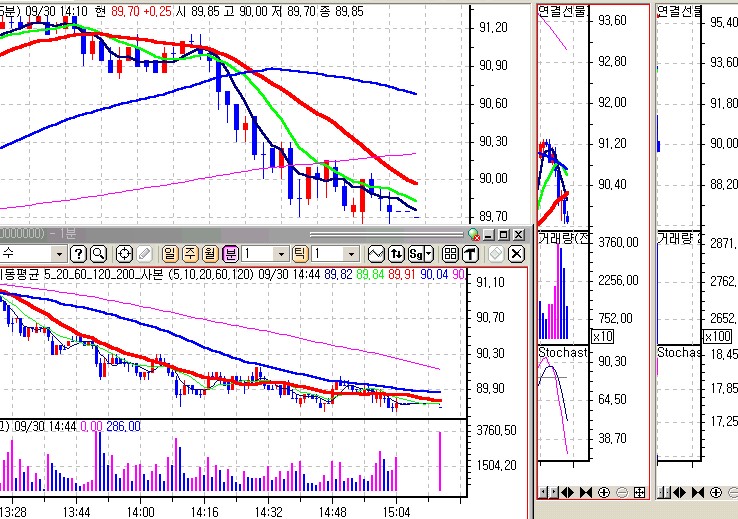Screen dimensions: 738x519
Task: Click the up-down arrows toolbar icon
Action: click(397, 254)
